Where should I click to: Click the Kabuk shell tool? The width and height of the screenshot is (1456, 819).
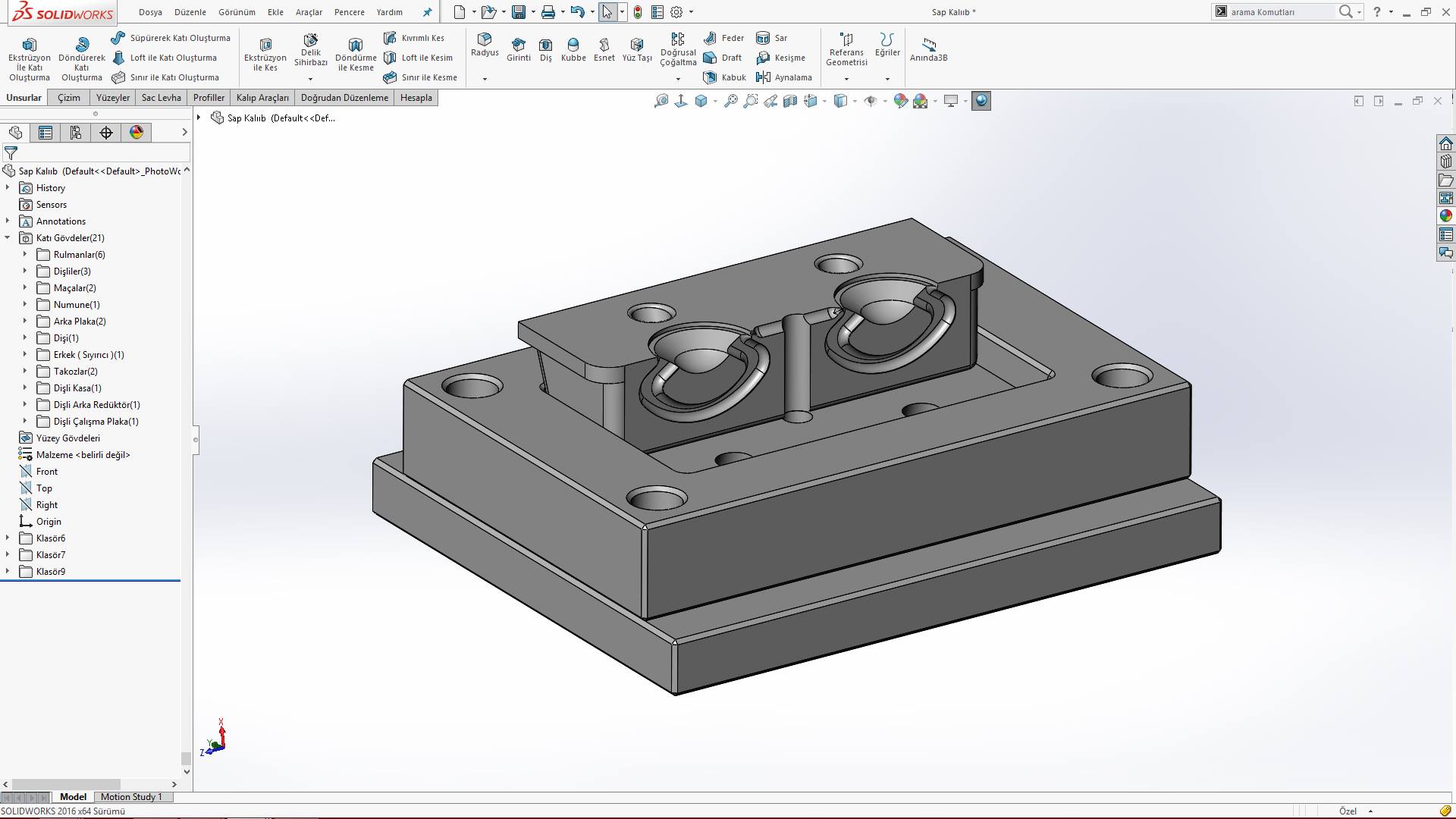[725, 77]
